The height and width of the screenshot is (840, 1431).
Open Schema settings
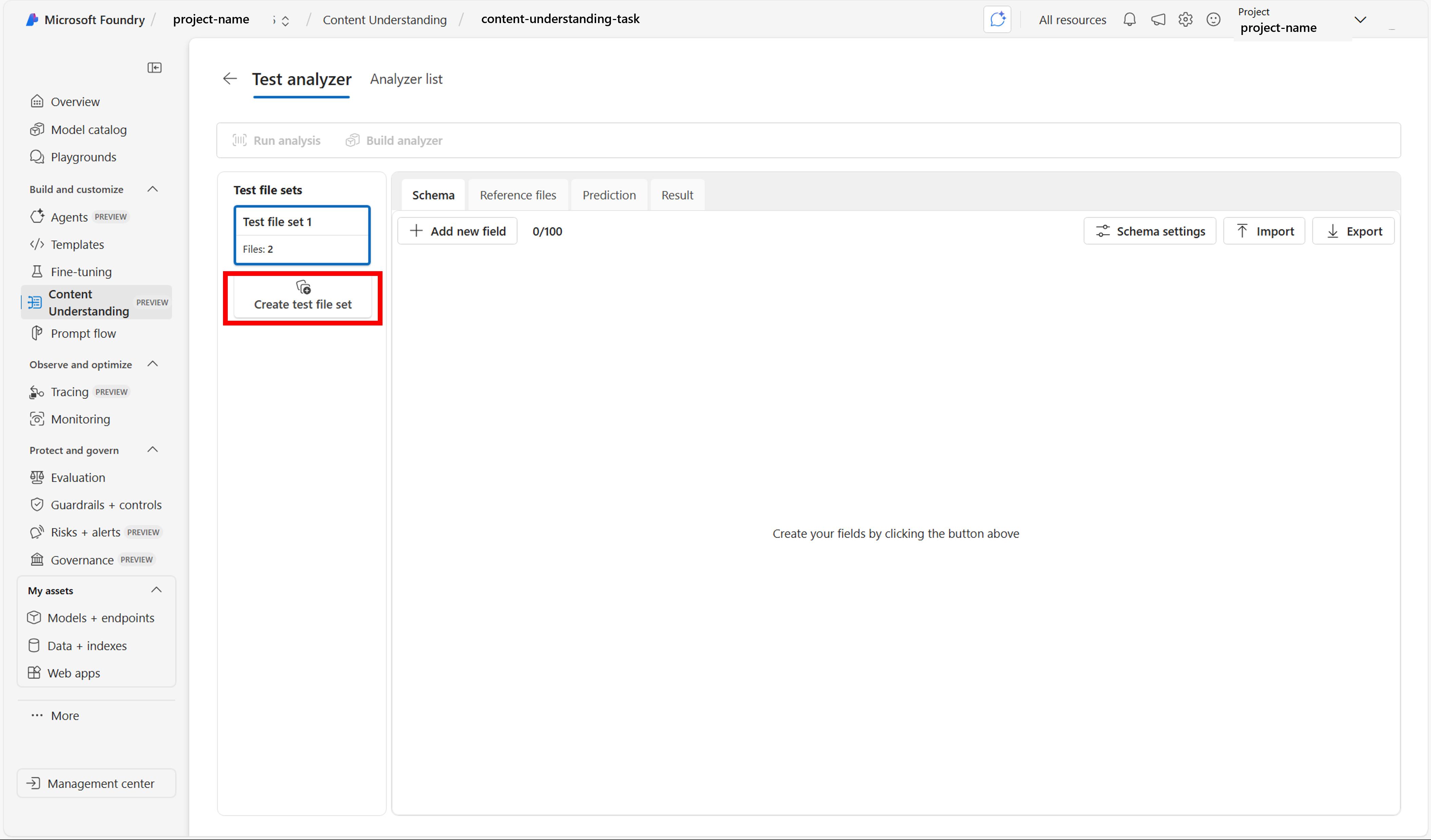click(1149, 231)
